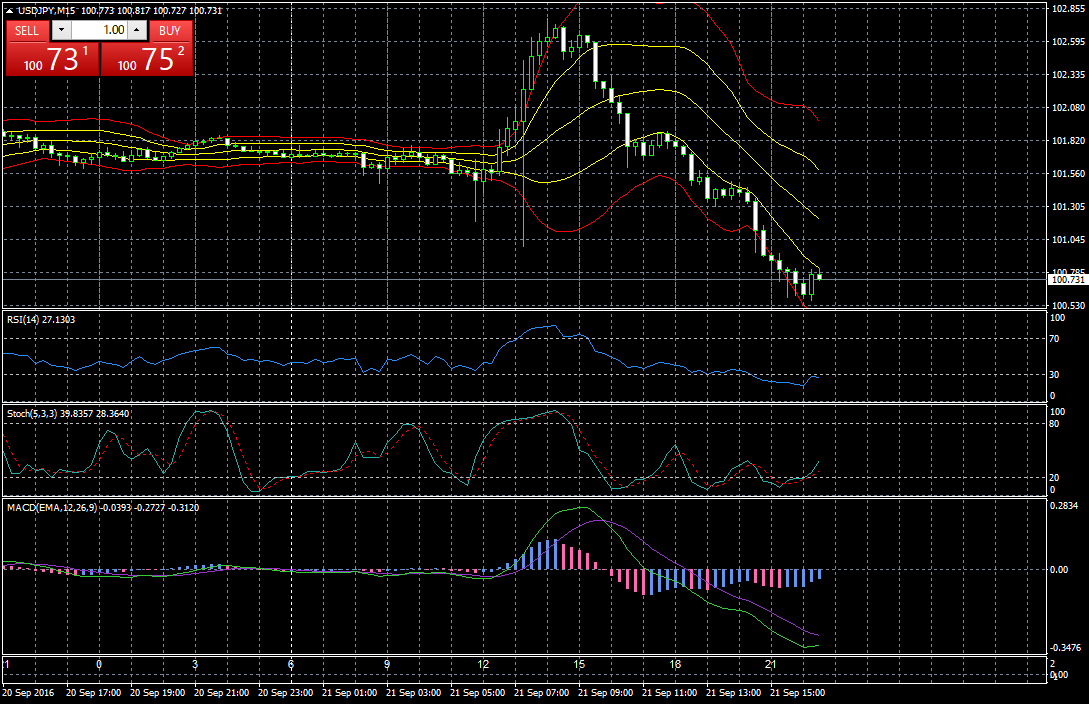This screenshot has height=704, width=1089.
Task: Click the BUY button
Action: tap(170, 30)
